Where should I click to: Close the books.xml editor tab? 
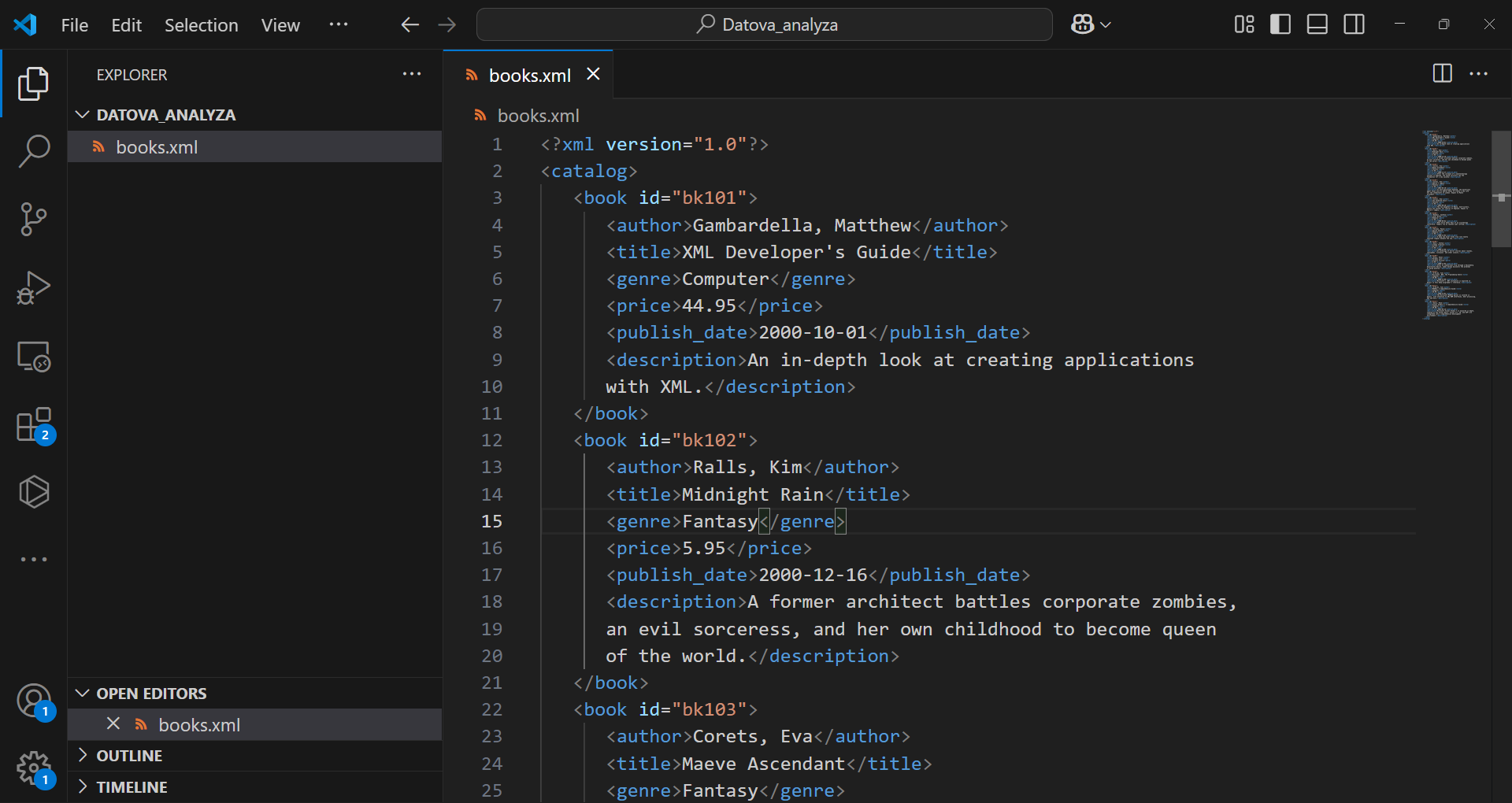pos(593,74)
